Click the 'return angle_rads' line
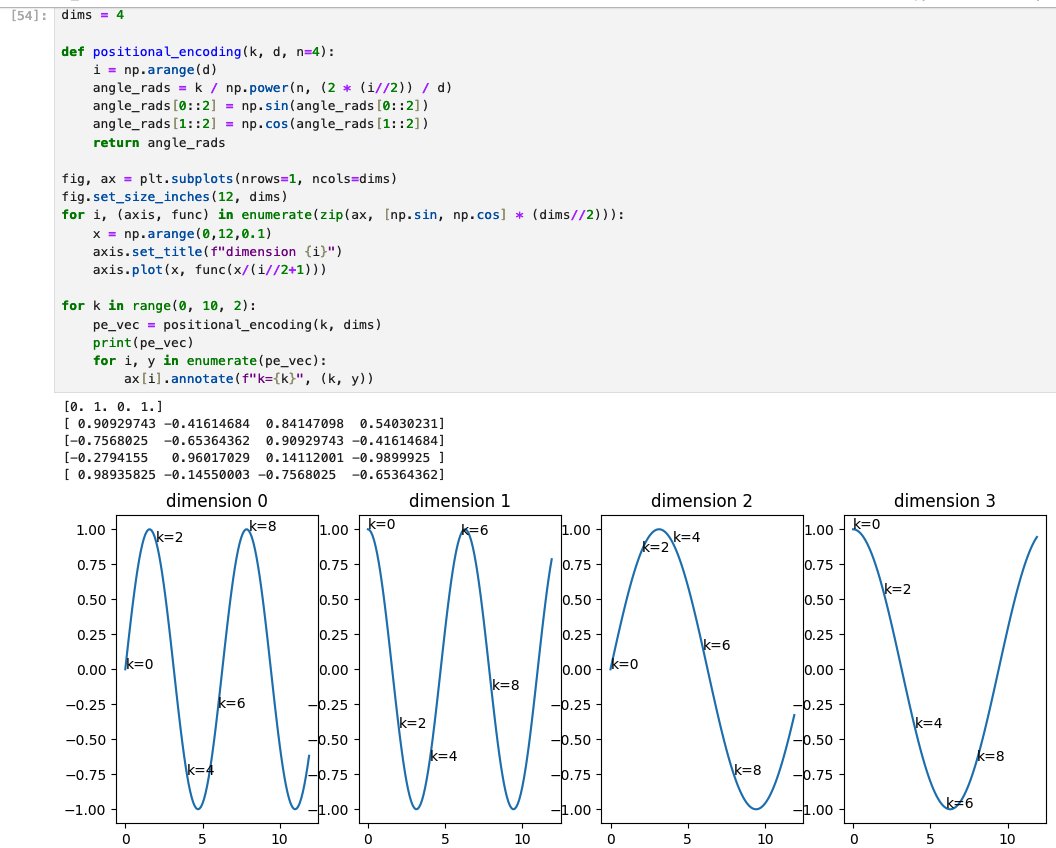Image resolution: width=1056 pixels, height=848 pixels. (x=159, y=143)
